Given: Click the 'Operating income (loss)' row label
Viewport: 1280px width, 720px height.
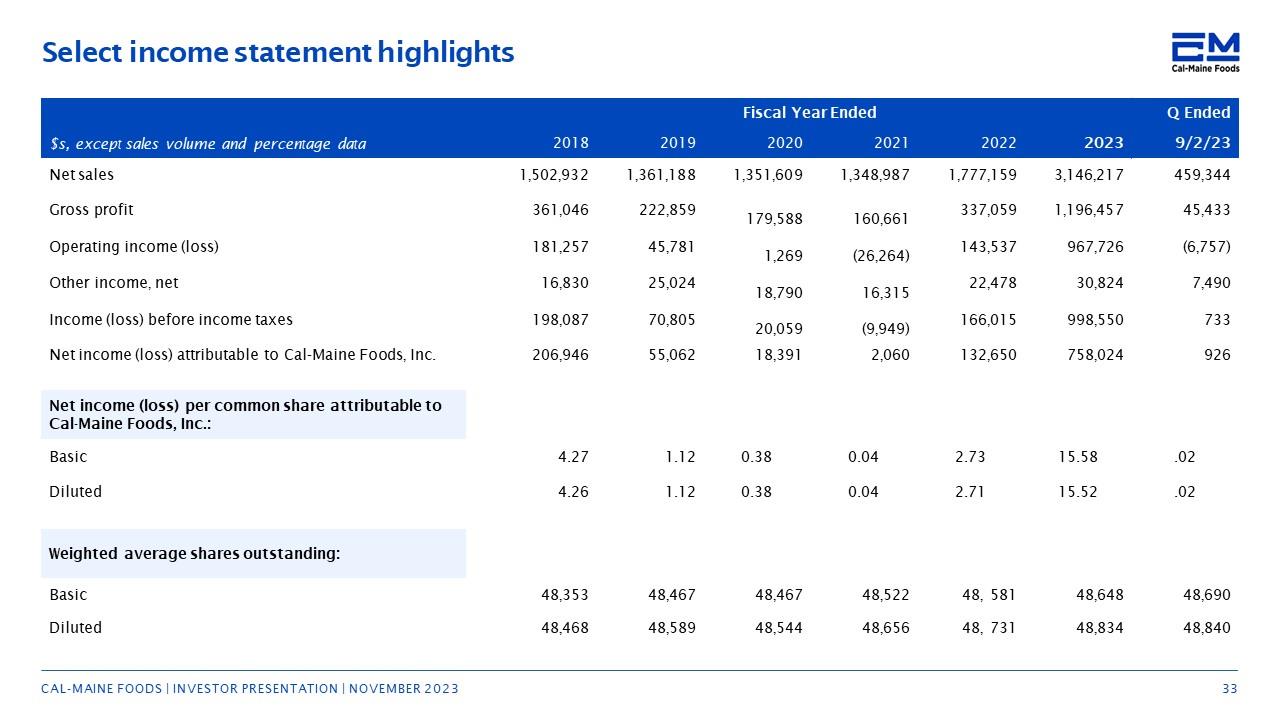Looking at the screenshot, I should click(134, 246).
